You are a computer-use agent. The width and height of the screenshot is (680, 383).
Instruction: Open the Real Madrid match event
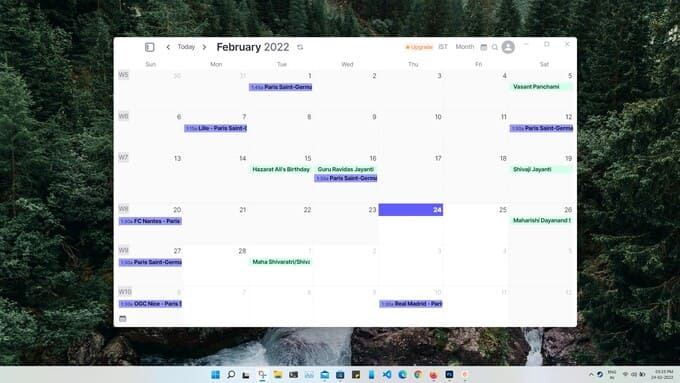click(411, 304)
